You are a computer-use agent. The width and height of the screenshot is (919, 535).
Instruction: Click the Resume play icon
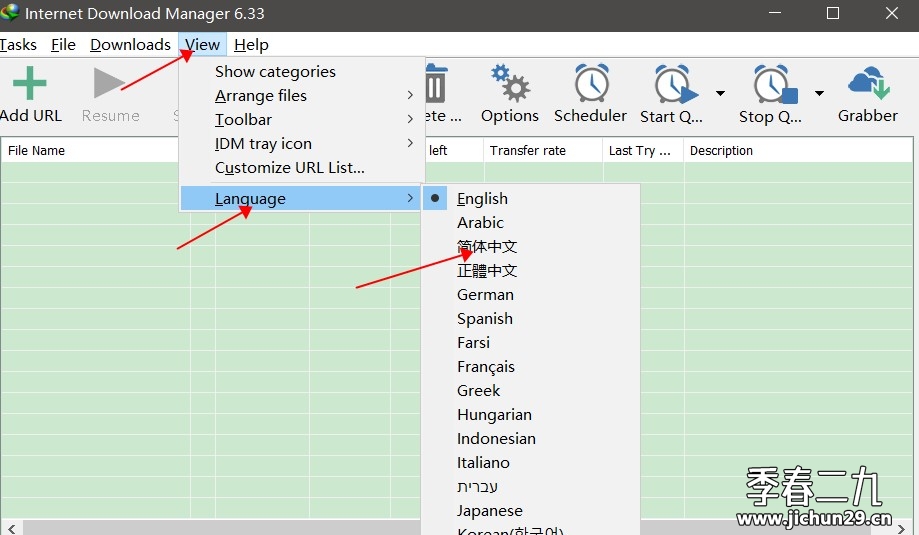coord(110,83)
